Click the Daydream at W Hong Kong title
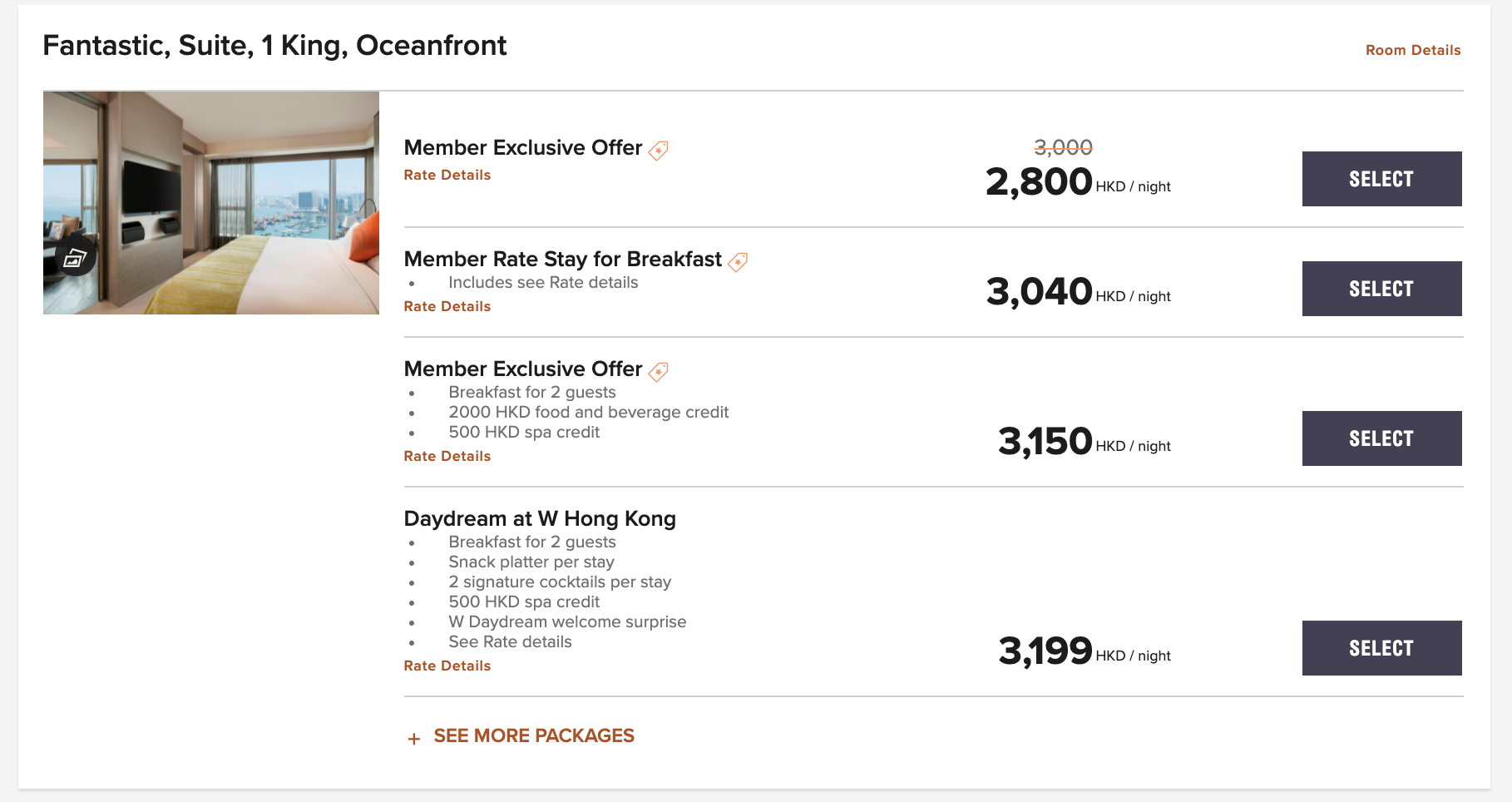 pos(540,518)
